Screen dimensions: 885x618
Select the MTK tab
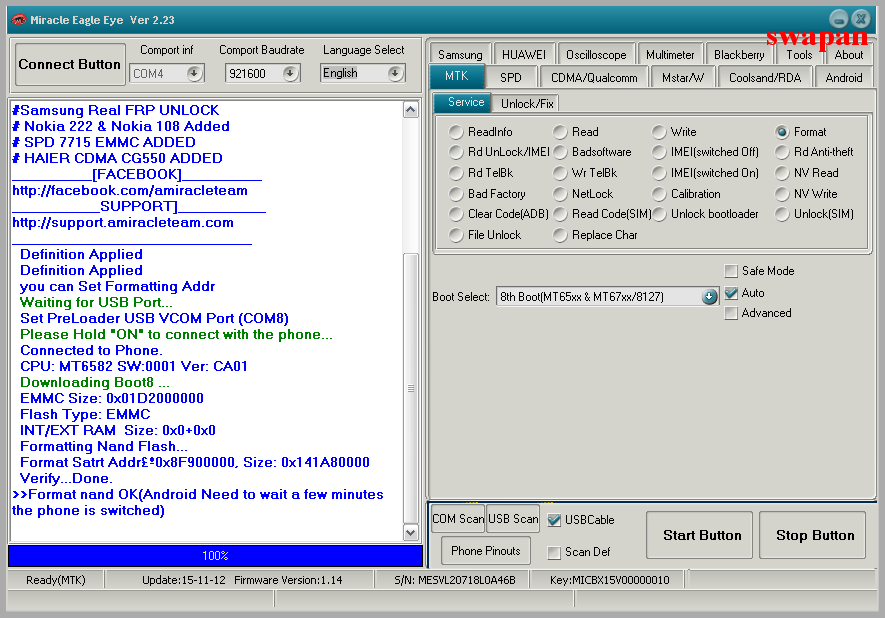[457, 76]
